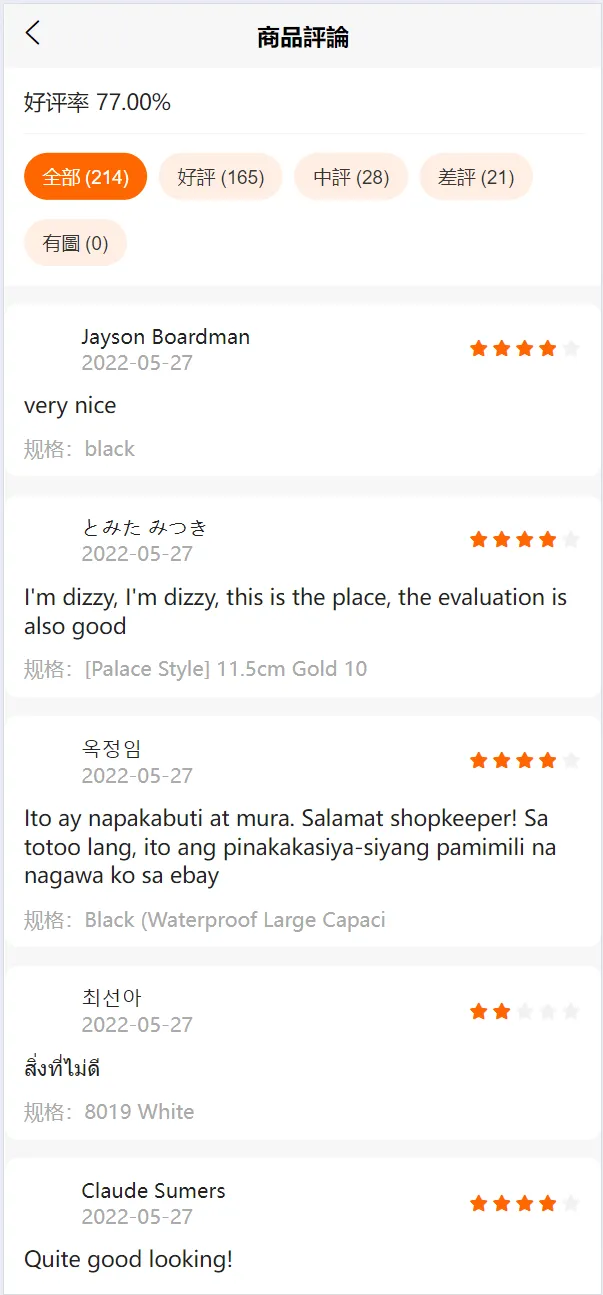Open the Tagalog review by 옥정임

click(x=290, y=847)
